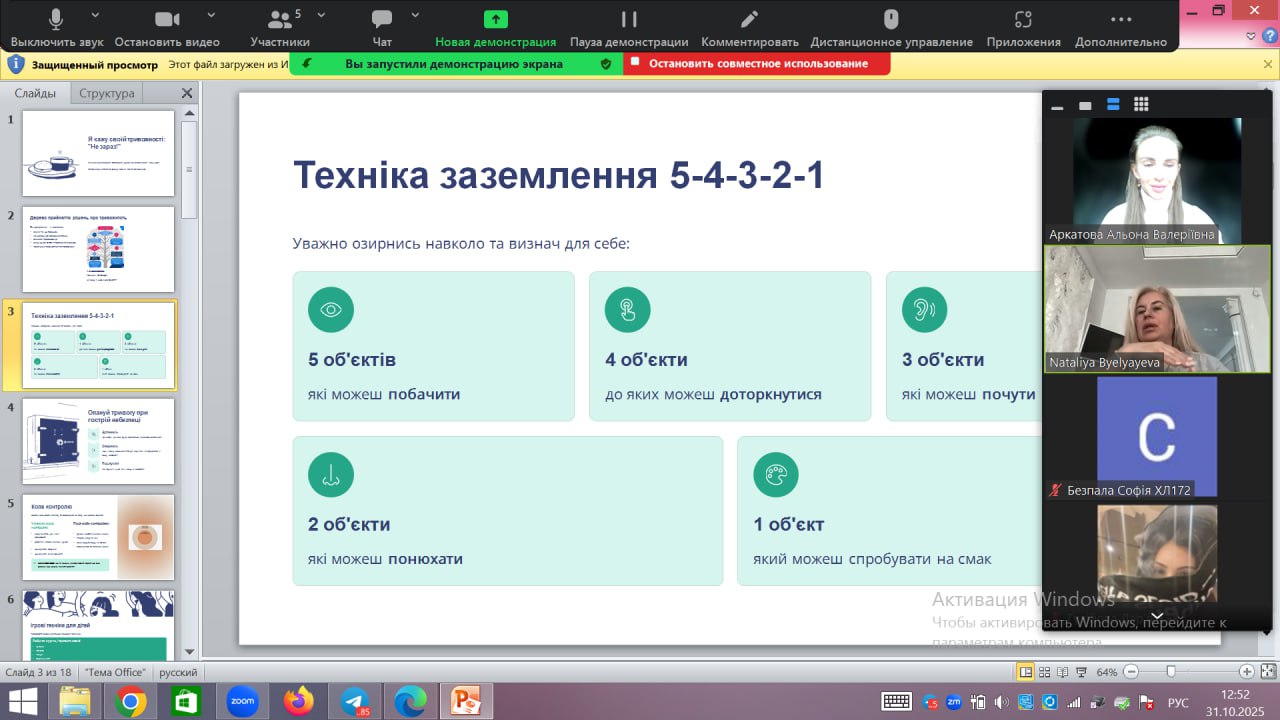Open the Participants panel
Image resolution: width=1280 pixels, height=720 pixels.
click(x=279, y=20)
